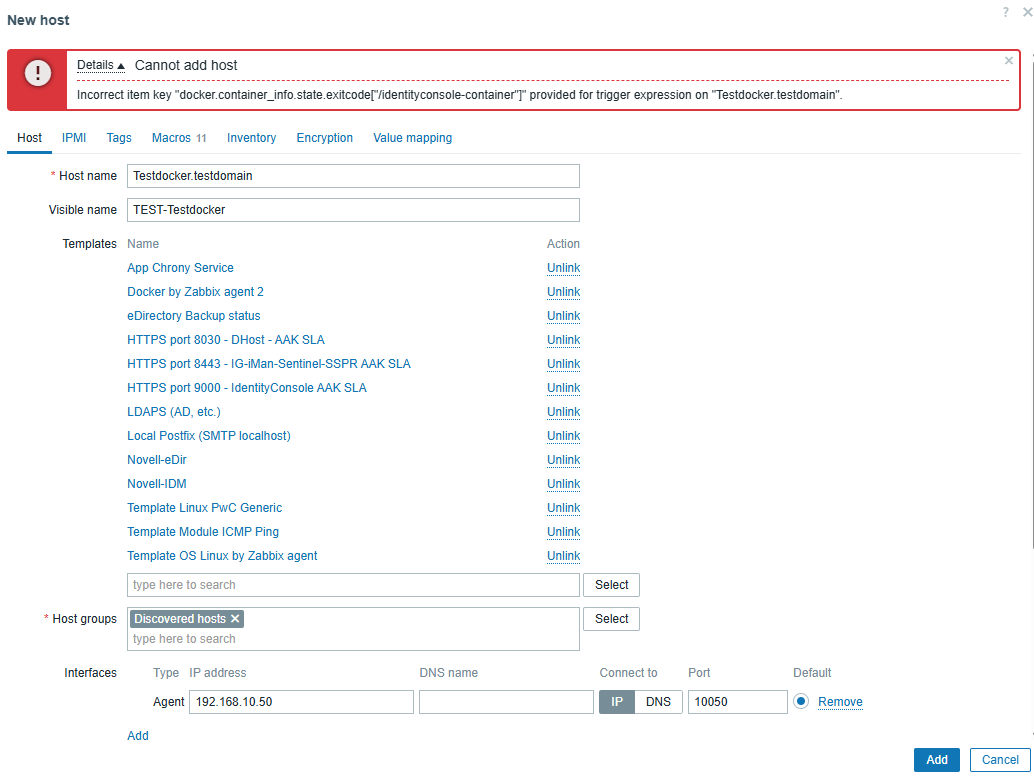
Task: Switch Connect to option to DNS
Action: [x=658, y=702]
